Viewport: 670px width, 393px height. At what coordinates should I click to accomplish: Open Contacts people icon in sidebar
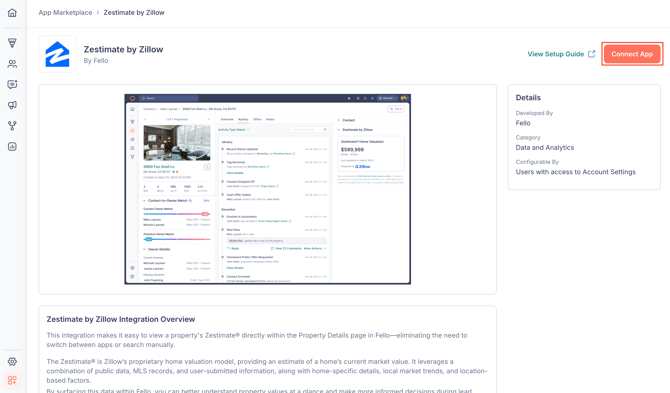(x=12, y=64)
